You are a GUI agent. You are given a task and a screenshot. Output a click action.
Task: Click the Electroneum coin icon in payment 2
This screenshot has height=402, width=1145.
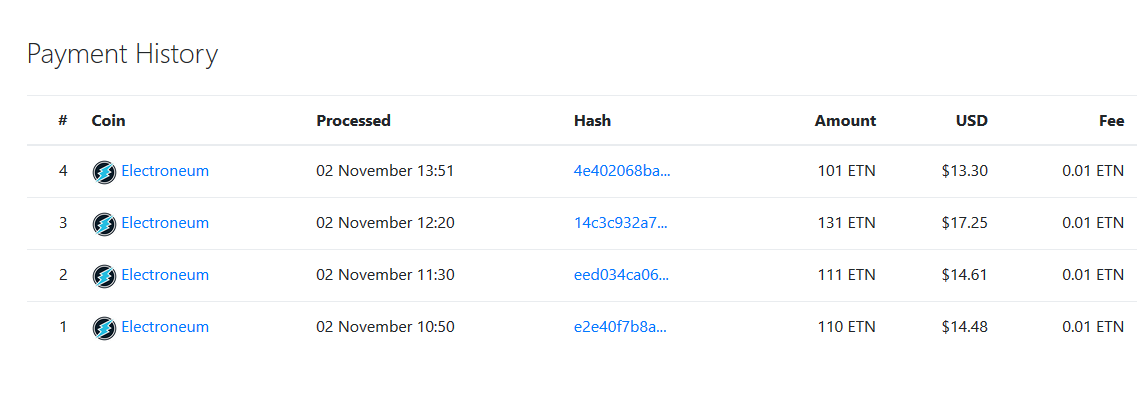point(104,276)
